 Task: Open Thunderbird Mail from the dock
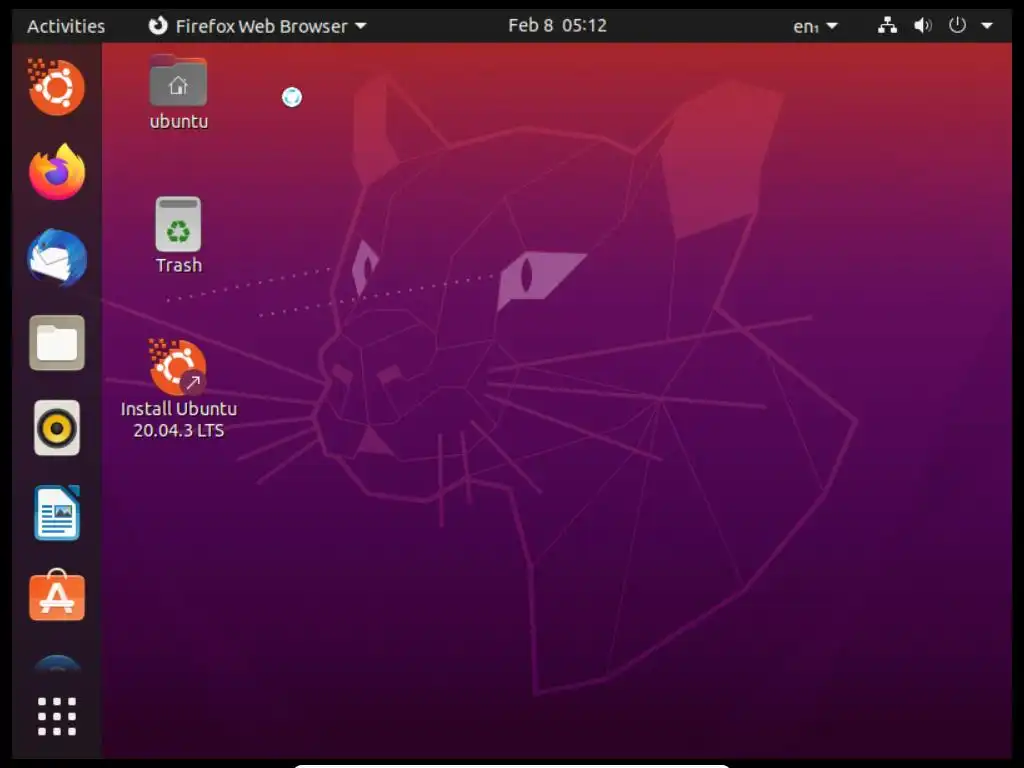(57, 257)
